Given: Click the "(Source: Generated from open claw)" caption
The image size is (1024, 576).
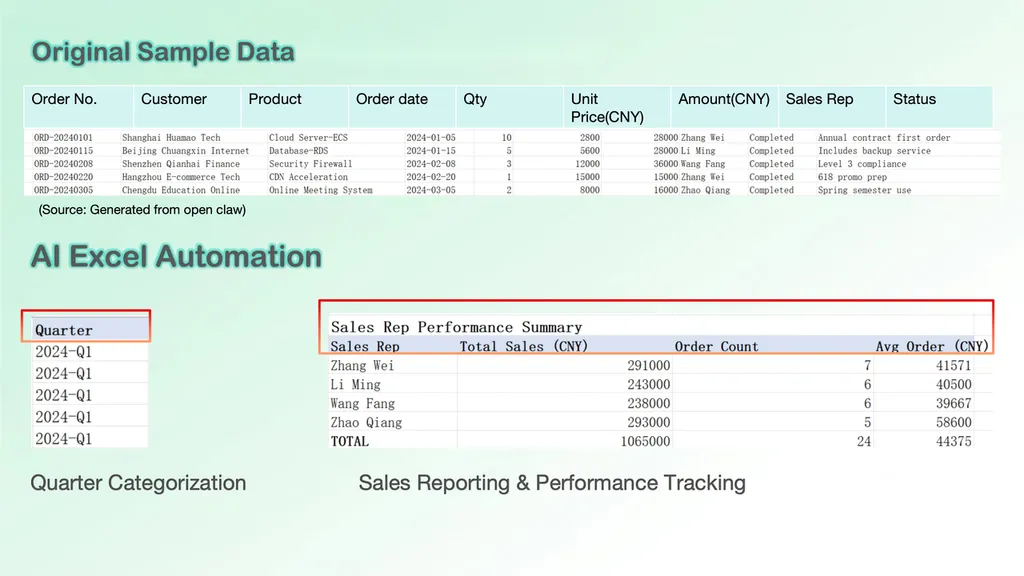Looking at the screenshot, I should click(142, 210).
